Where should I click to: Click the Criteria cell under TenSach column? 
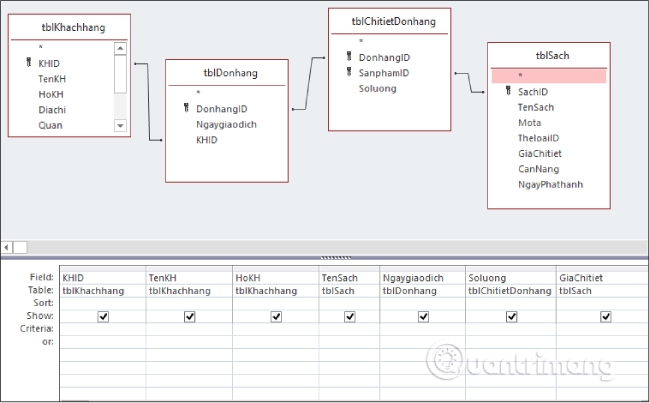349,329
